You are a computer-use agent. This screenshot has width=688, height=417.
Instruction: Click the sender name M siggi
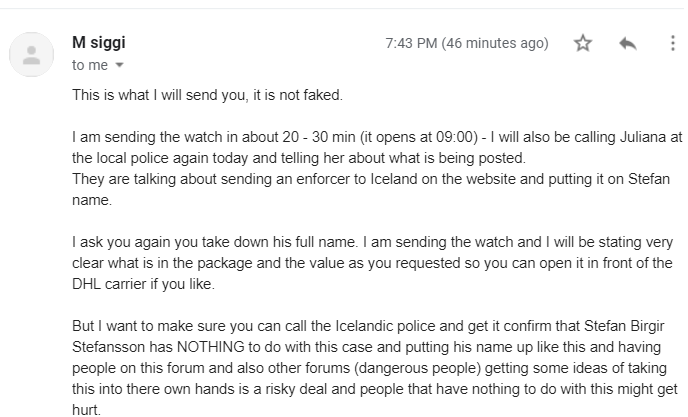(x=99, y=42)
